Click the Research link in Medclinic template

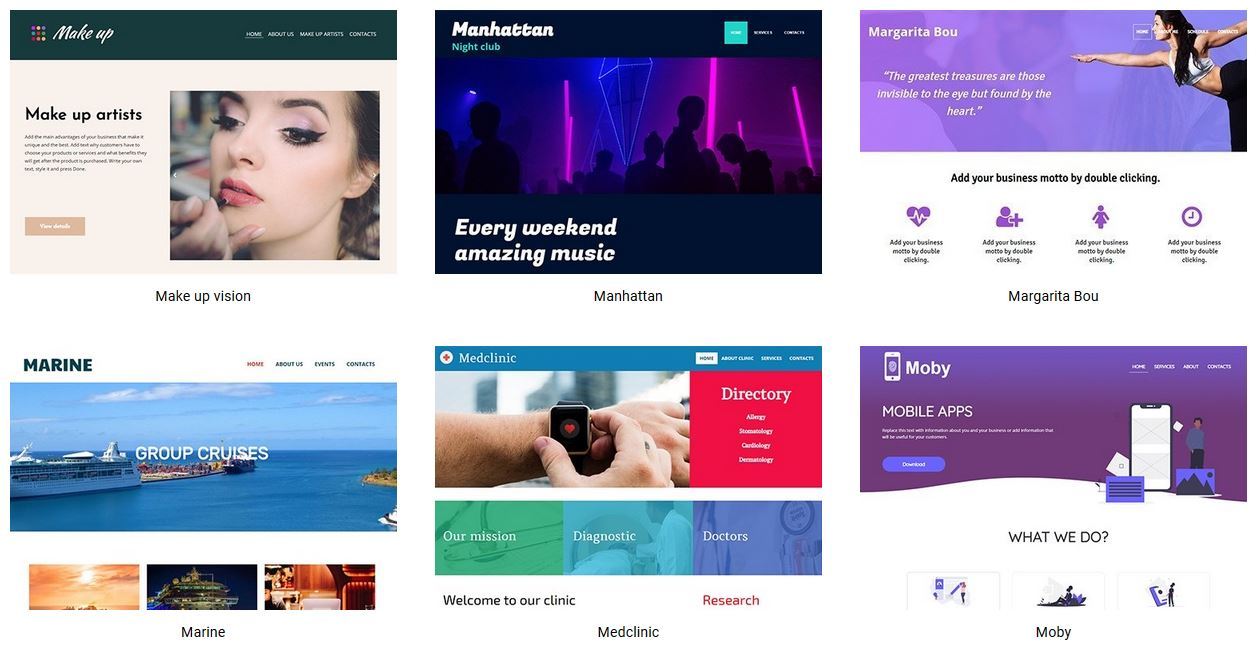click(x=731, y=600)
